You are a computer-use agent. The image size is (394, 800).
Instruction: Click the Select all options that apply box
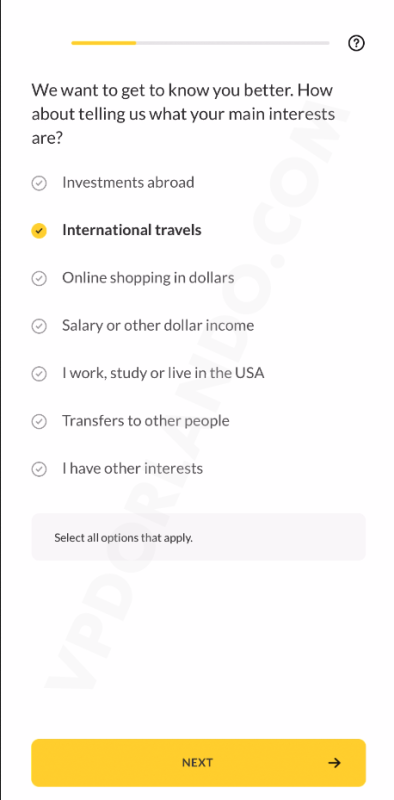199,537
